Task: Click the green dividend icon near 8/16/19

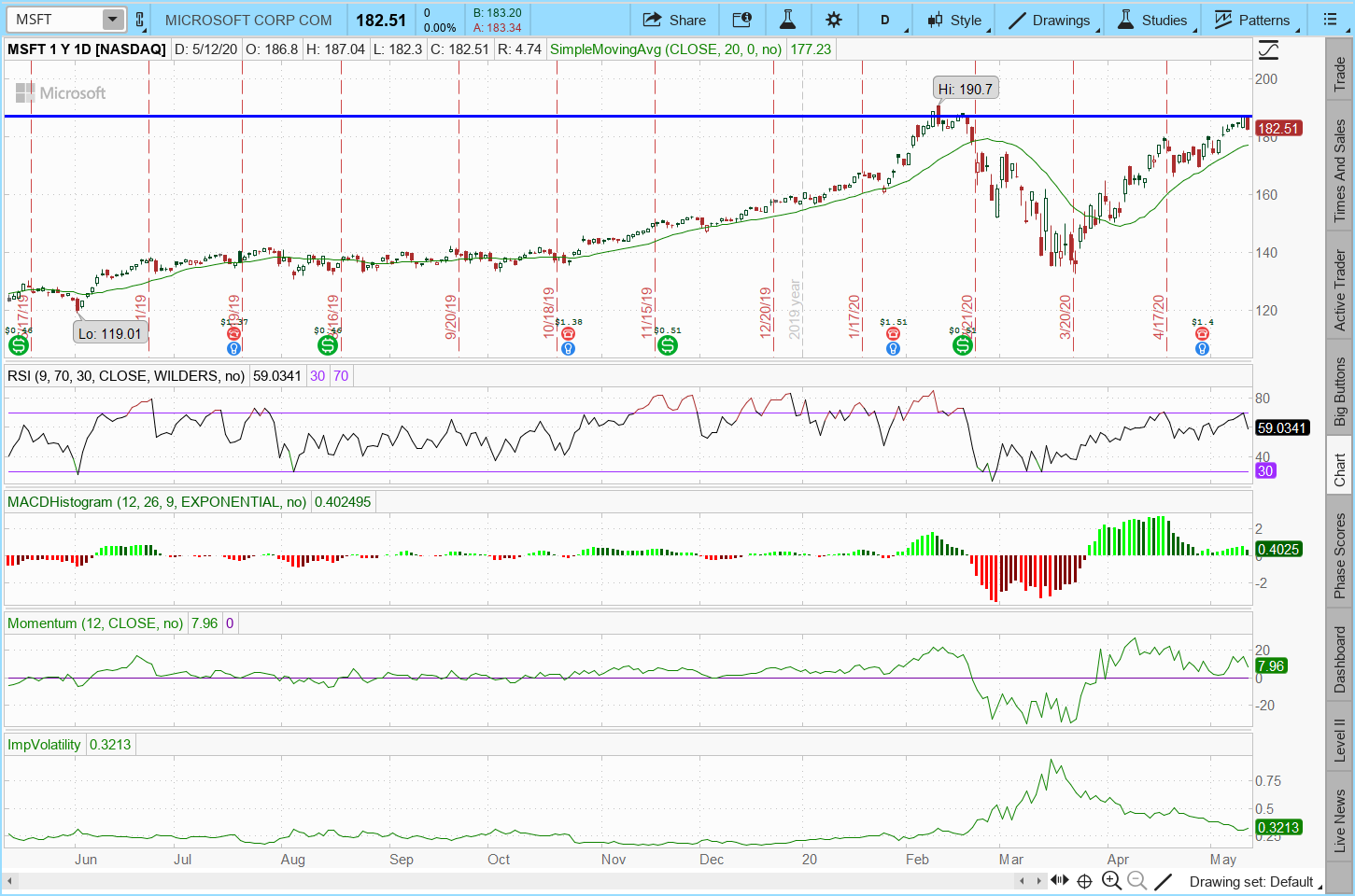Action: pos(327,345)
